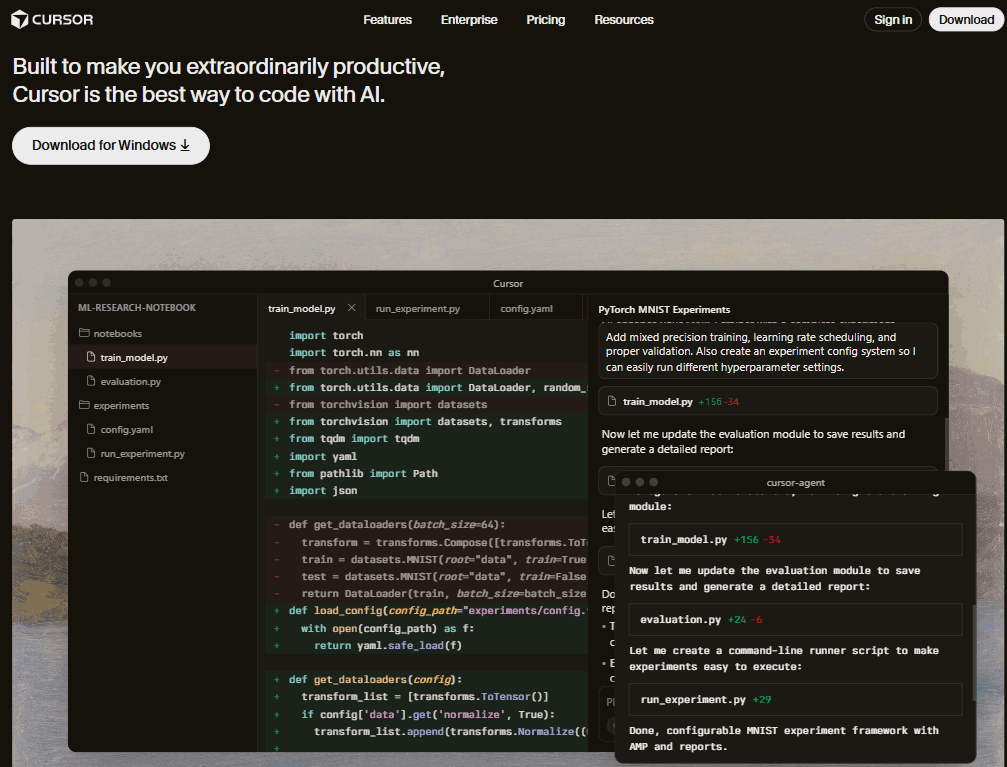Viewport: 1007px width, 767px height.
Task: Open the Enterprise page
Action: click(x=469, y=20)
